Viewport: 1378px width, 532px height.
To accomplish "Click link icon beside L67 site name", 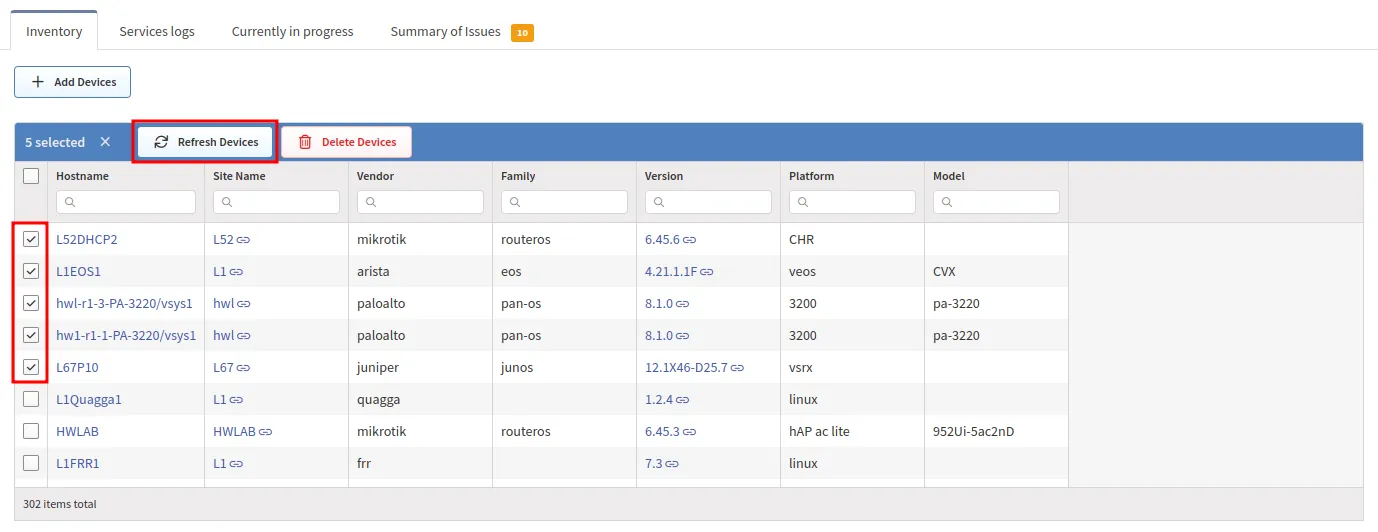I will 243,368.
